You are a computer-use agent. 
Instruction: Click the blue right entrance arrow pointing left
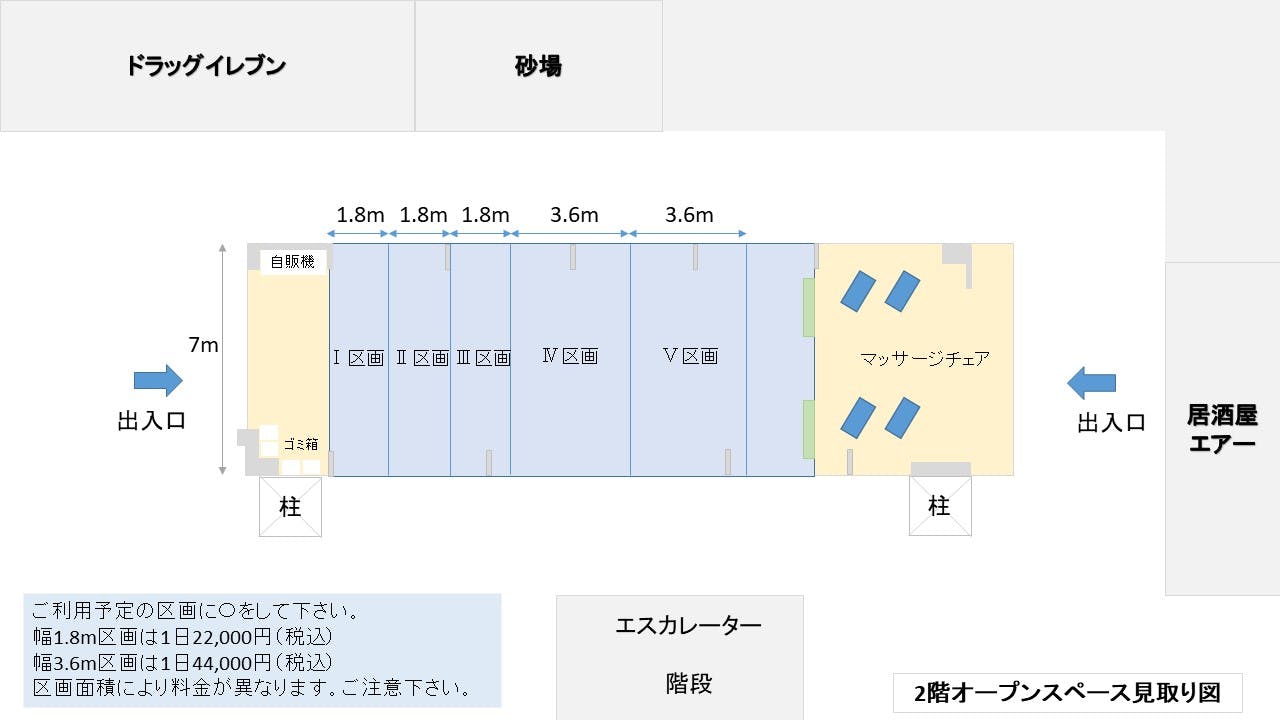(x=1091, y=382)
